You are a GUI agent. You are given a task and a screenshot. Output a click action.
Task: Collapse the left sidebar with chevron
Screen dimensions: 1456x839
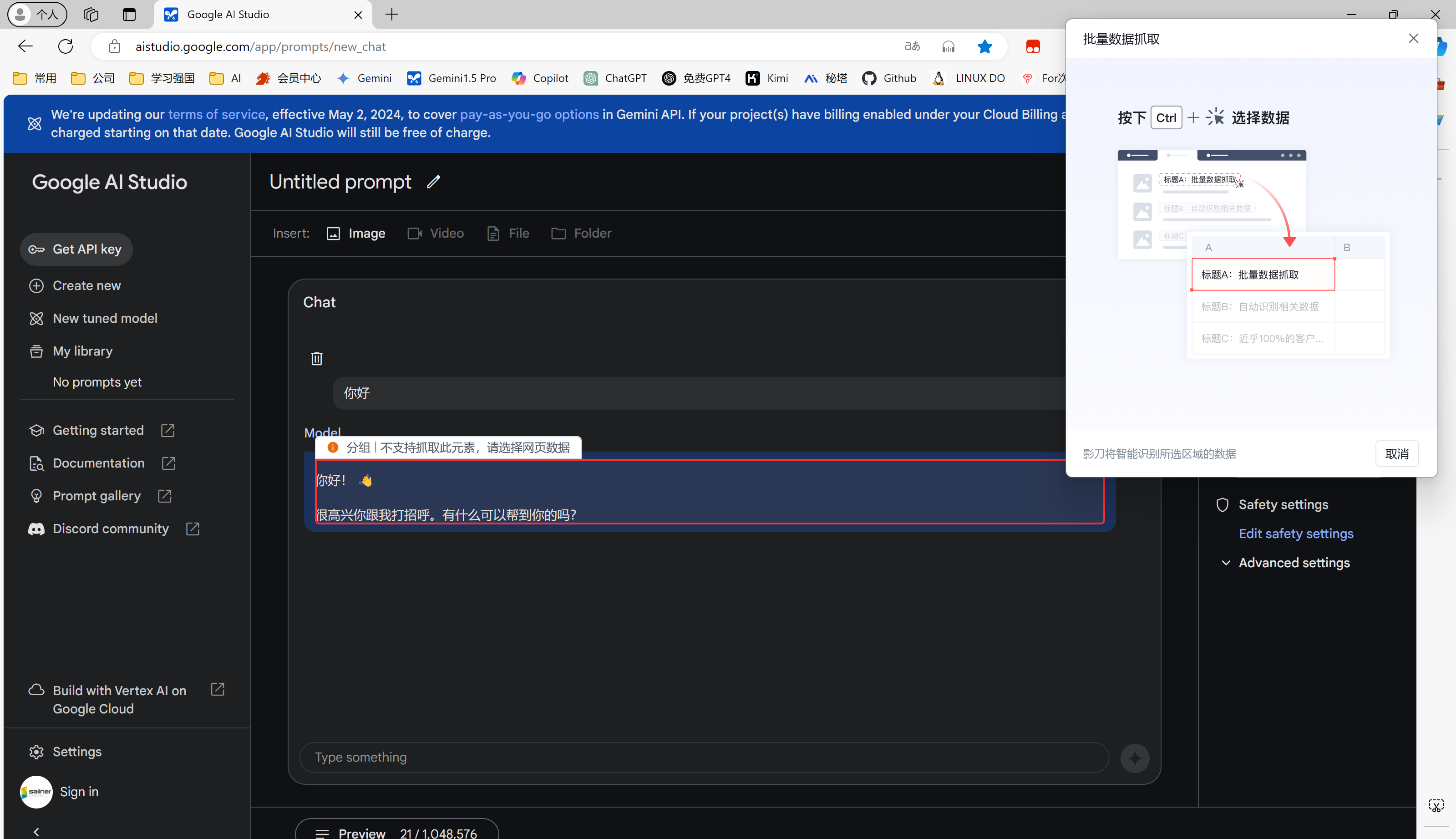(36, 831)
